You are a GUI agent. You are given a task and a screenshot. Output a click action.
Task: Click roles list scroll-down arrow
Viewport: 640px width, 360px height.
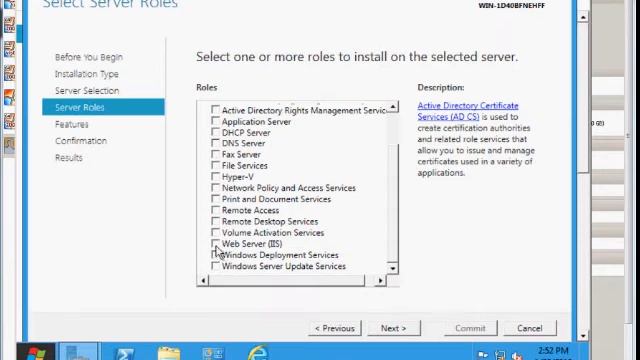(393, 269)
